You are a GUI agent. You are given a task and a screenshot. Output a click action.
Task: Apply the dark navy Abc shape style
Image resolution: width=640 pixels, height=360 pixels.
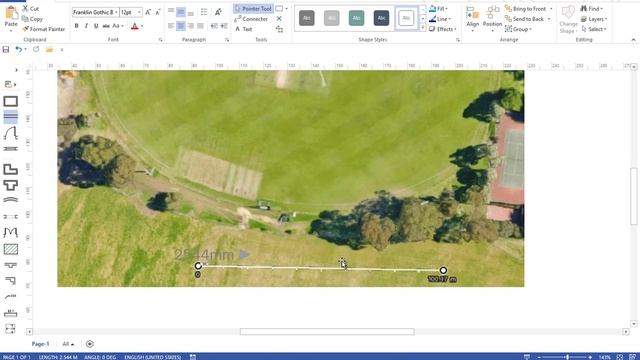coord(381,18)
